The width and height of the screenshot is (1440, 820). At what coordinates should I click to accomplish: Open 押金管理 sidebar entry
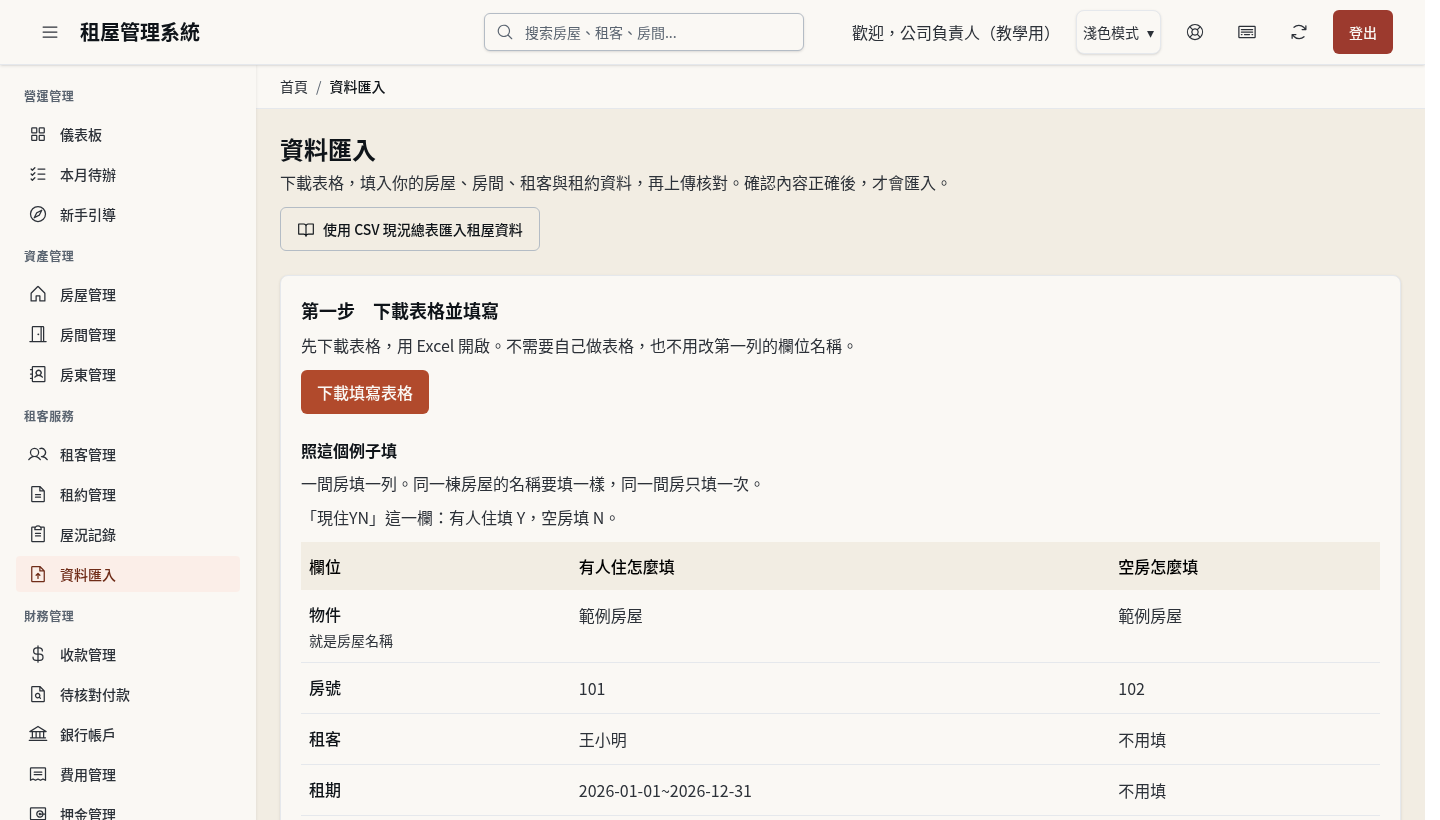click(128, 809)
